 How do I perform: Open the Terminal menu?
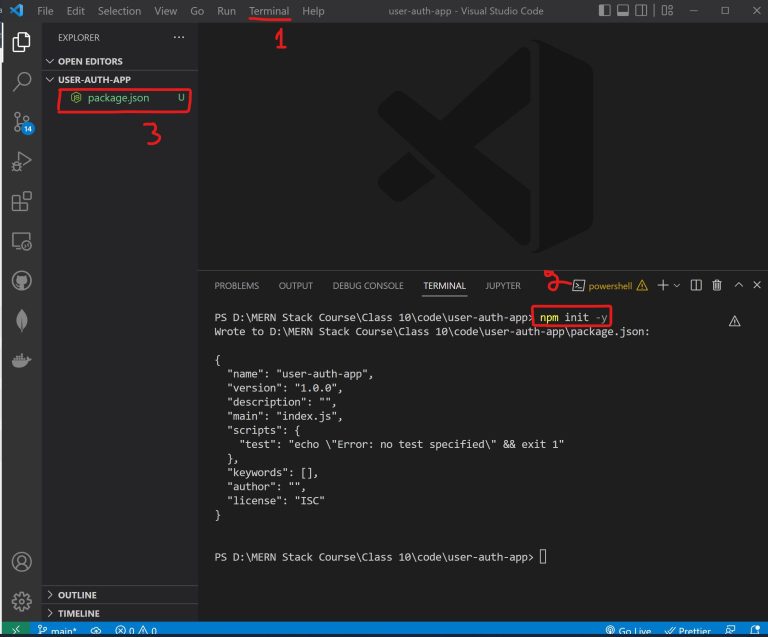pos(269,11)
